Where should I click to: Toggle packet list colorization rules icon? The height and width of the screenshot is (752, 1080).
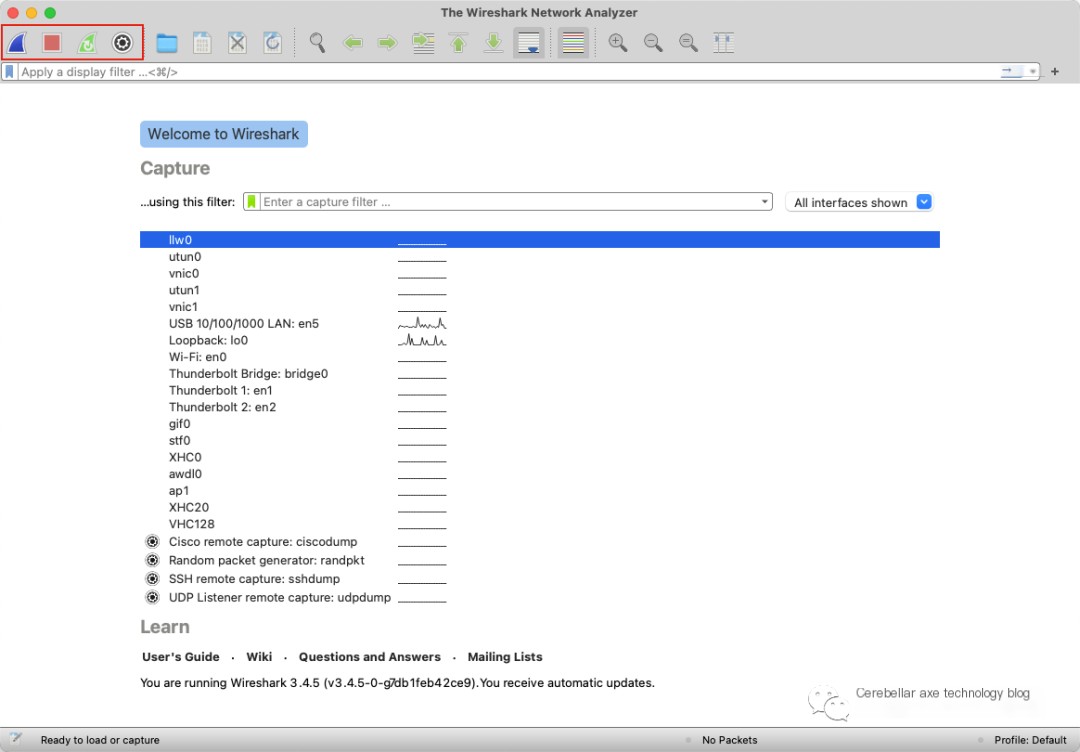click(573, 43)
